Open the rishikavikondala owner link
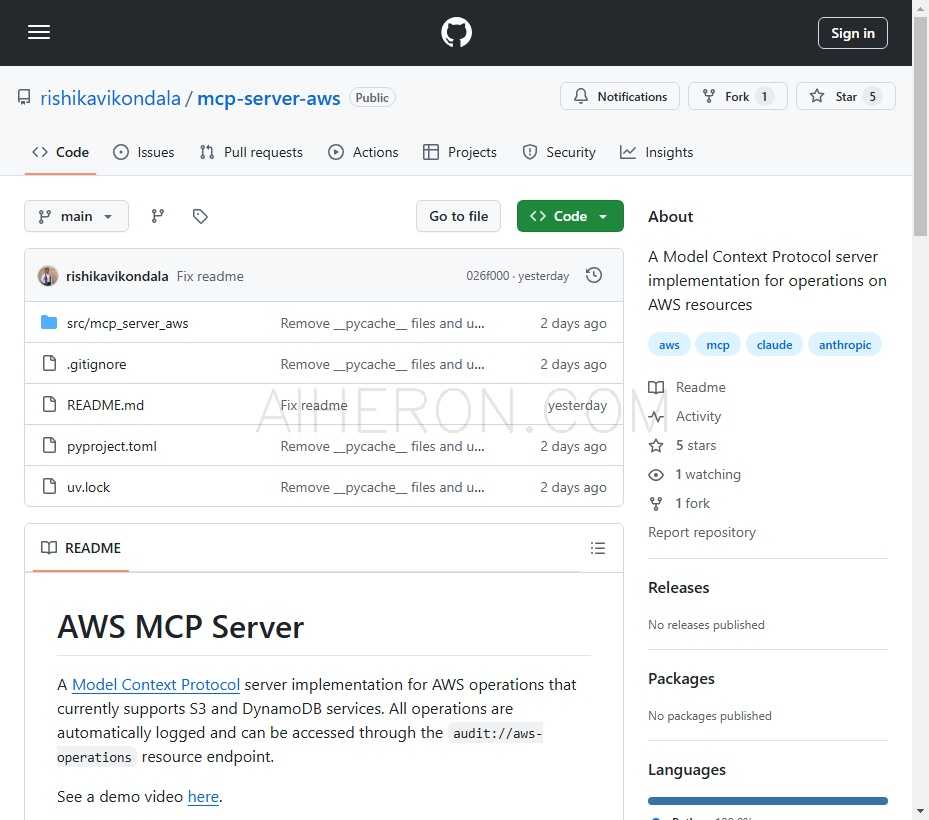The image size is (929, 820). (x=110, y=98)
